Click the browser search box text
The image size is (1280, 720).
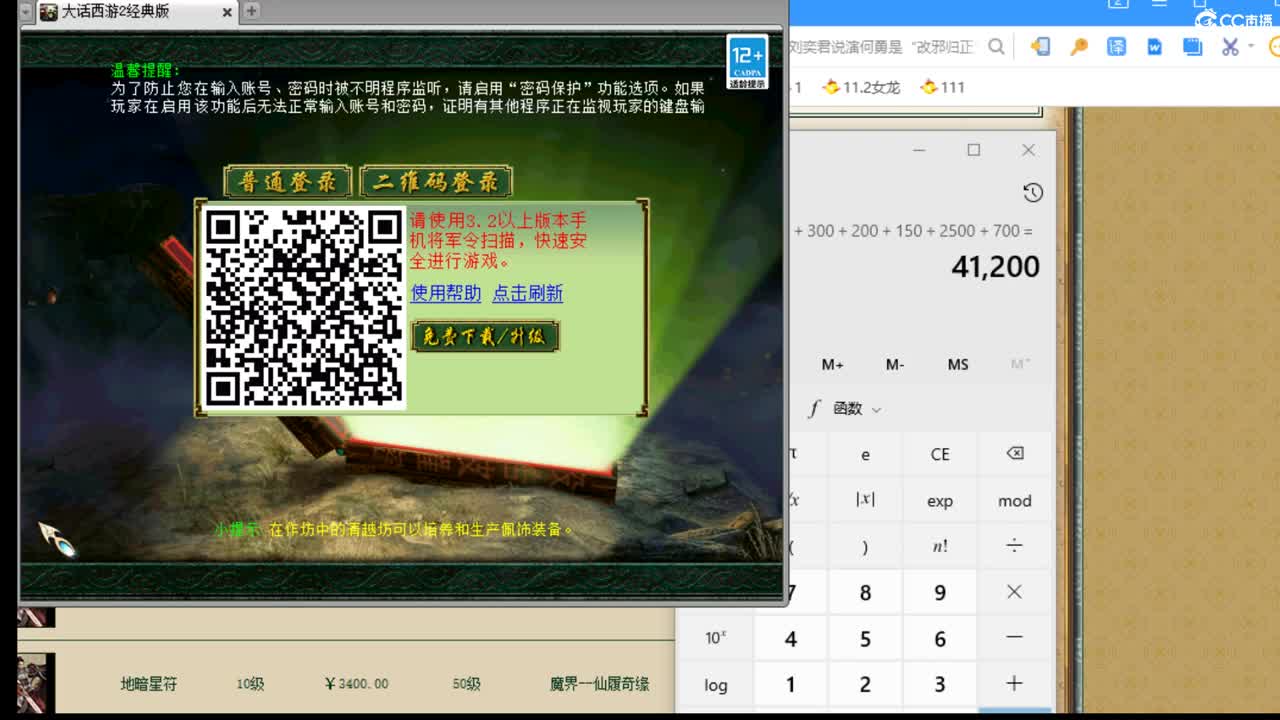[x=882, y=47]
